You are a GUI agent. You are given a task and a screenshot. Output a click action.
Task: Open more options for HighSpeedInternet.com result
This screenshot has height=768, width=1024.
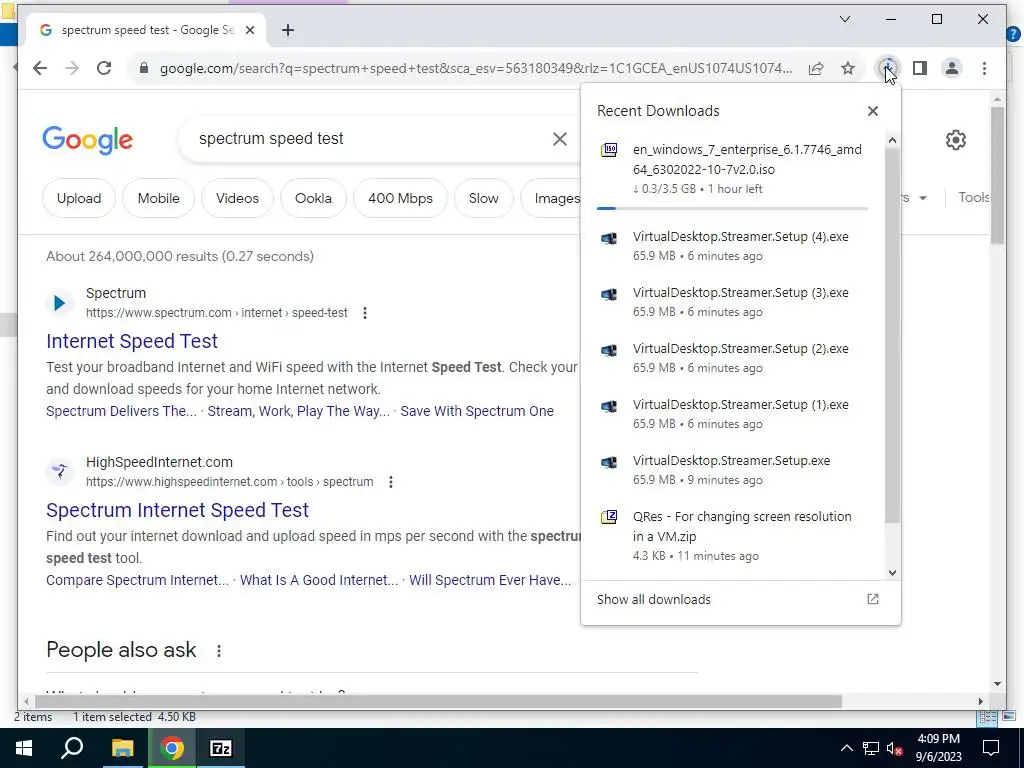[391, 482]
